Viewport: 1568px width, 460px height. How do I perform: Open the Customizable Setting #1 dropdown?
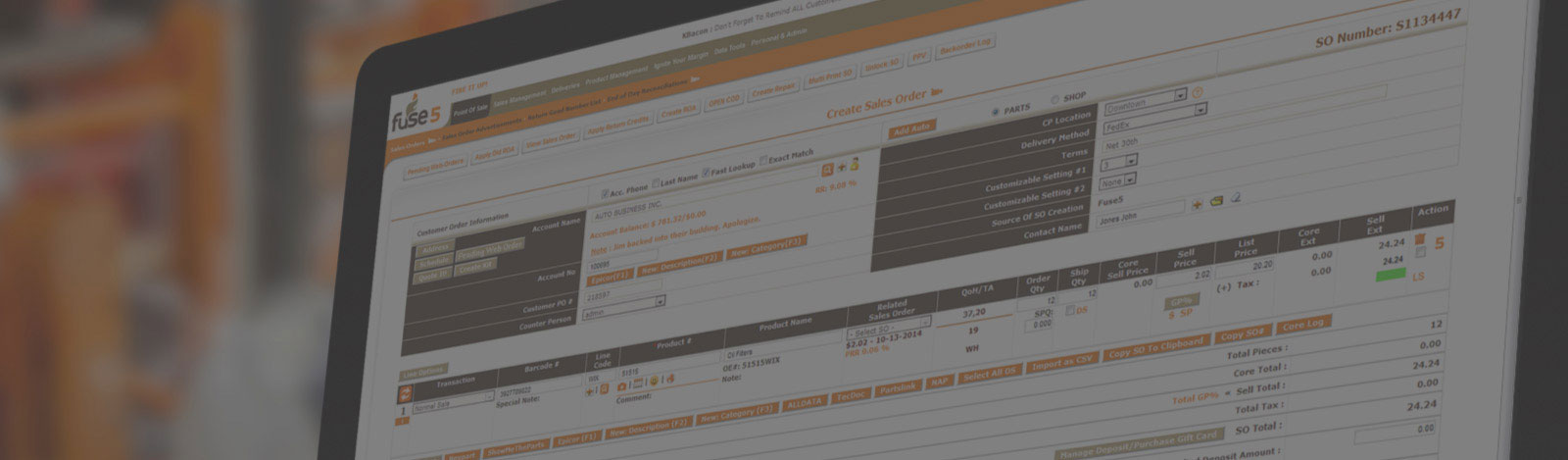(1119, 161)
